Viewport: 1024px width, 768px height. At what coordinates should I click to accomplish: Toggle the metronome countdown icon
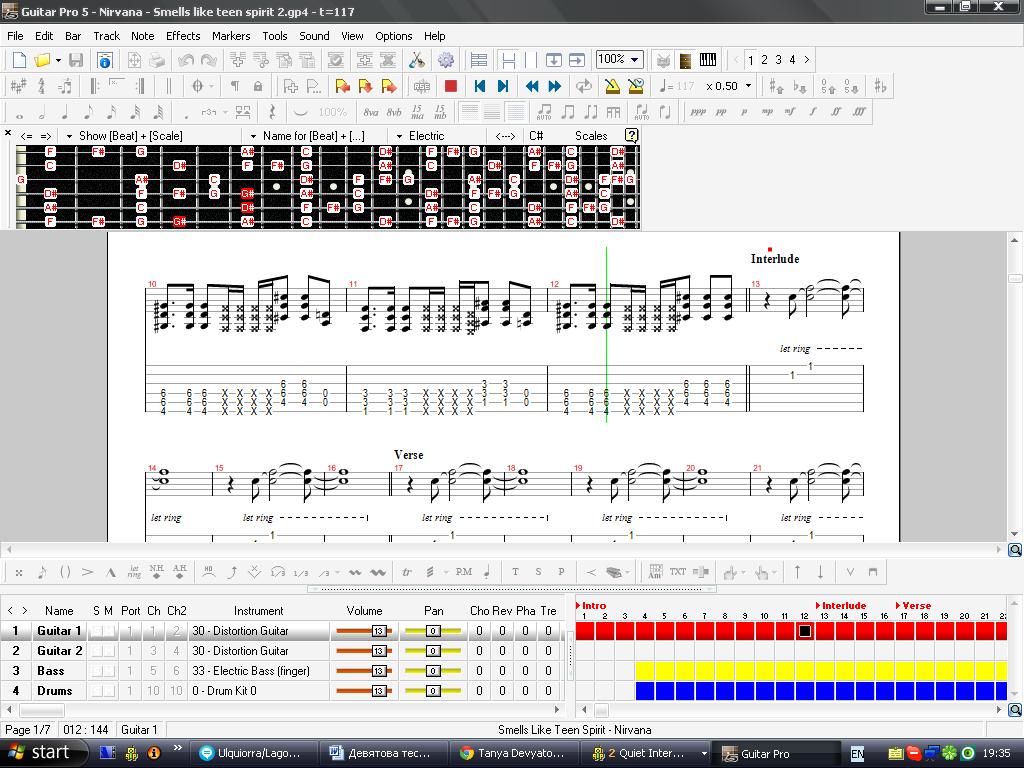coord(635,86)
